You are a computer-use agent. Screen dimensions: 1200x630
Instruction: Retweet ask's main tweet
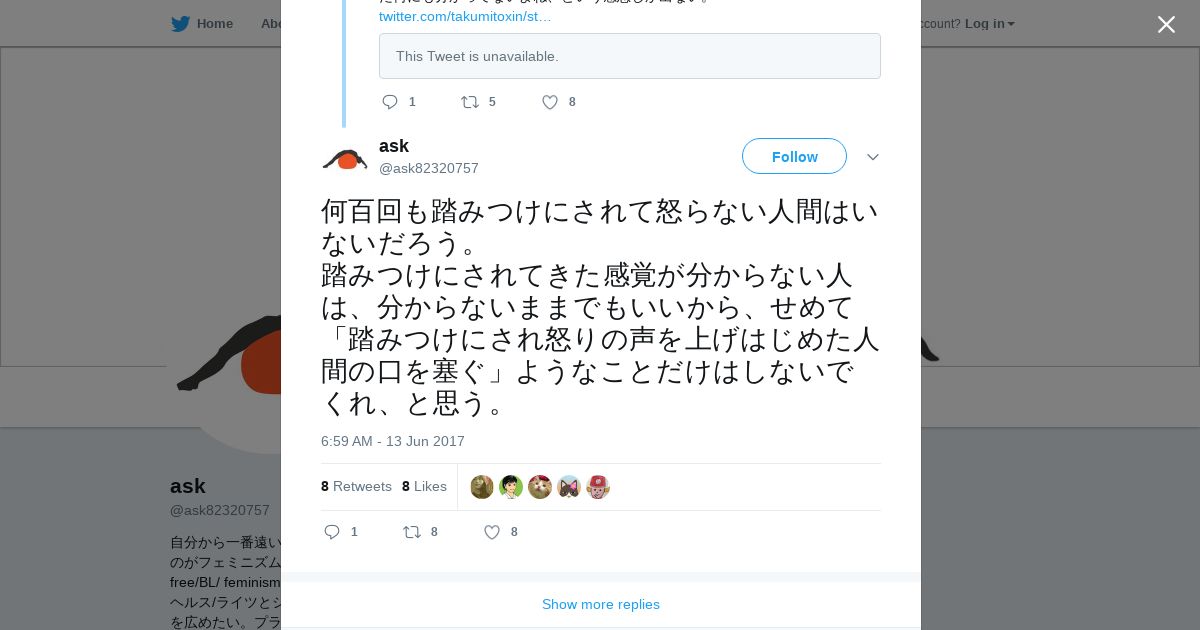click(x=412, y=532)
